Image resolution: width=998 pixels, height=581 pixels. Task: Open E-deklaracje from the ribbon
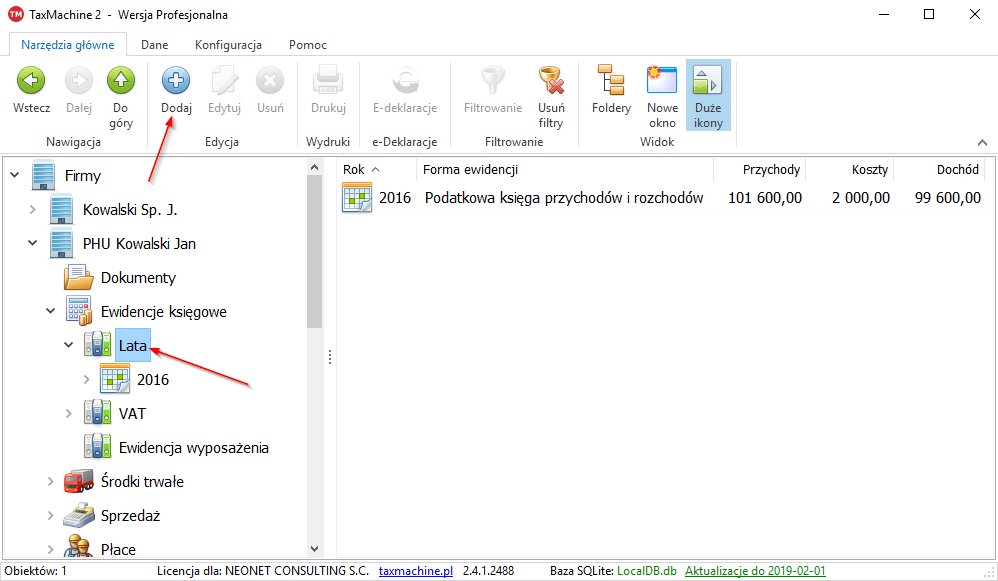click(x=404, y=82)
